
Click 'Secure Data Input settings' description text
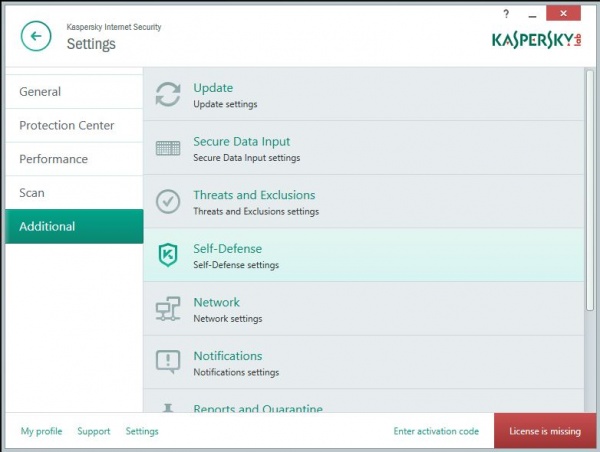(x=246, y=158)
